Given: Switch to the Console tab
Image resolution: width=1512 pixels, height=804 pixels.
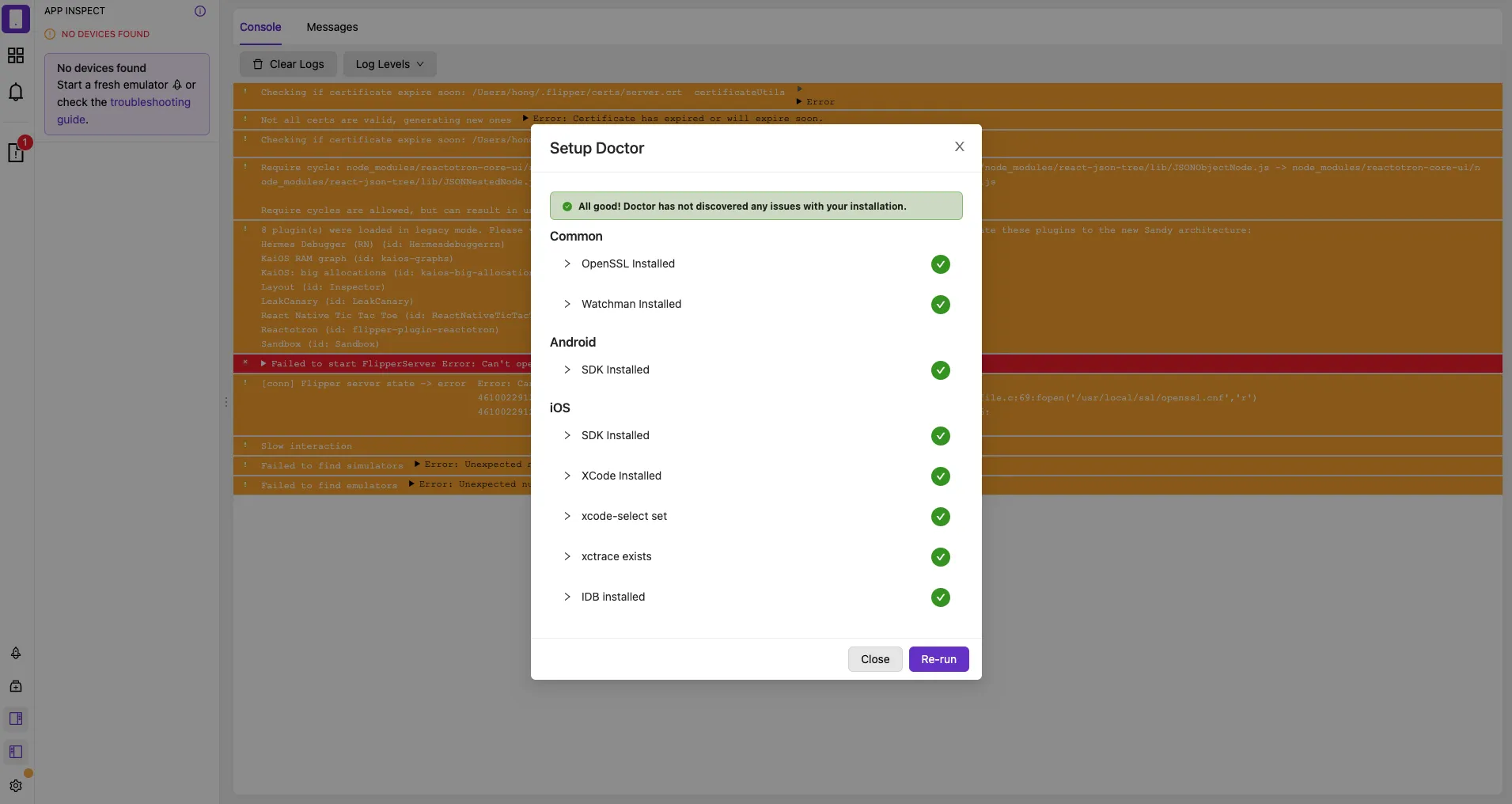Looking at the screenshot, I should [x=260, y=27].
